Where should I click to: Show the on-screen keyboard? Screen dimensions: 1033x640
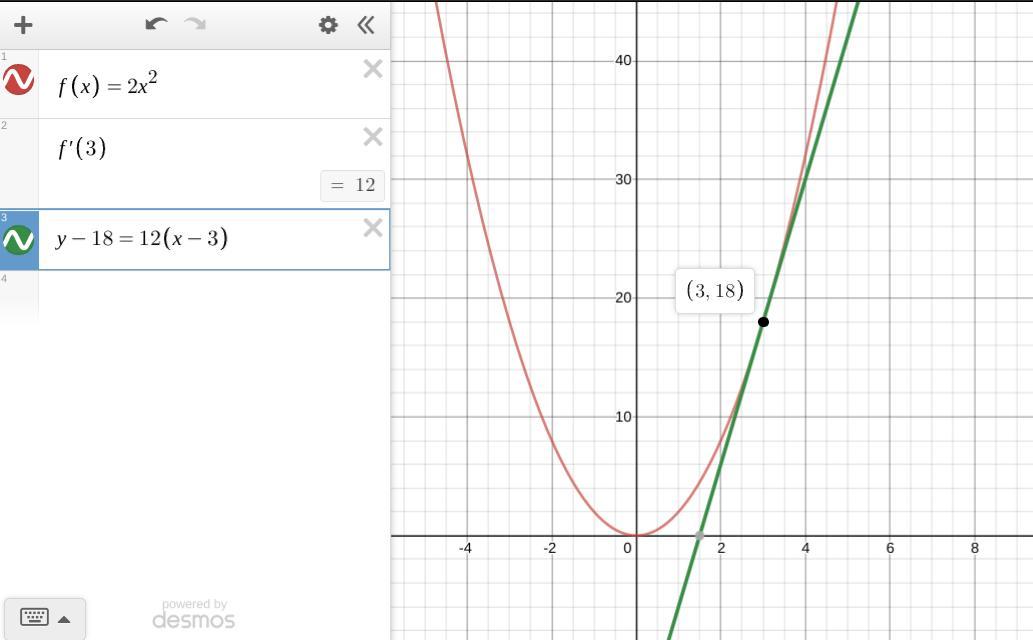tap(34, 618)
